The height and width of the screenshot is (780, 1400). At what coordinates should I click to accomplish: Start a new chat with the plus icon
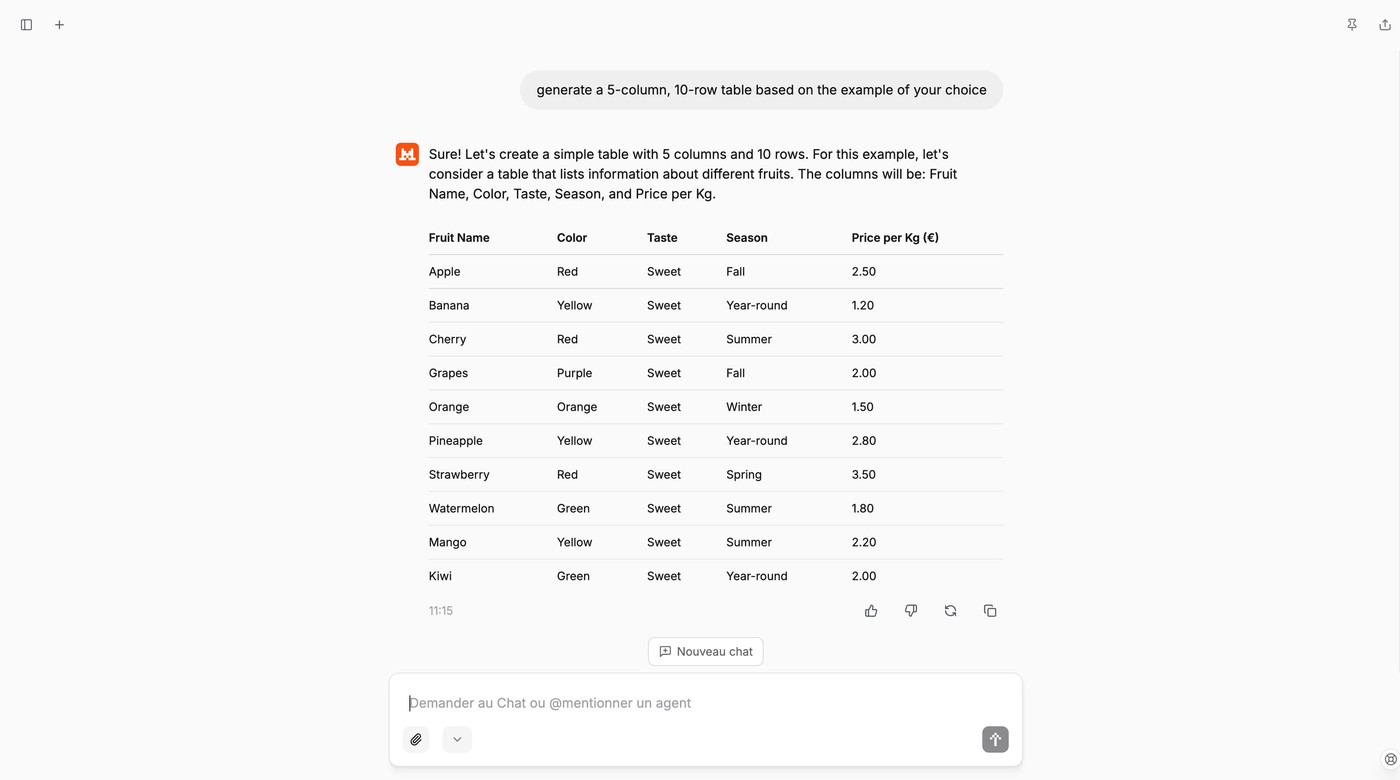59,25
